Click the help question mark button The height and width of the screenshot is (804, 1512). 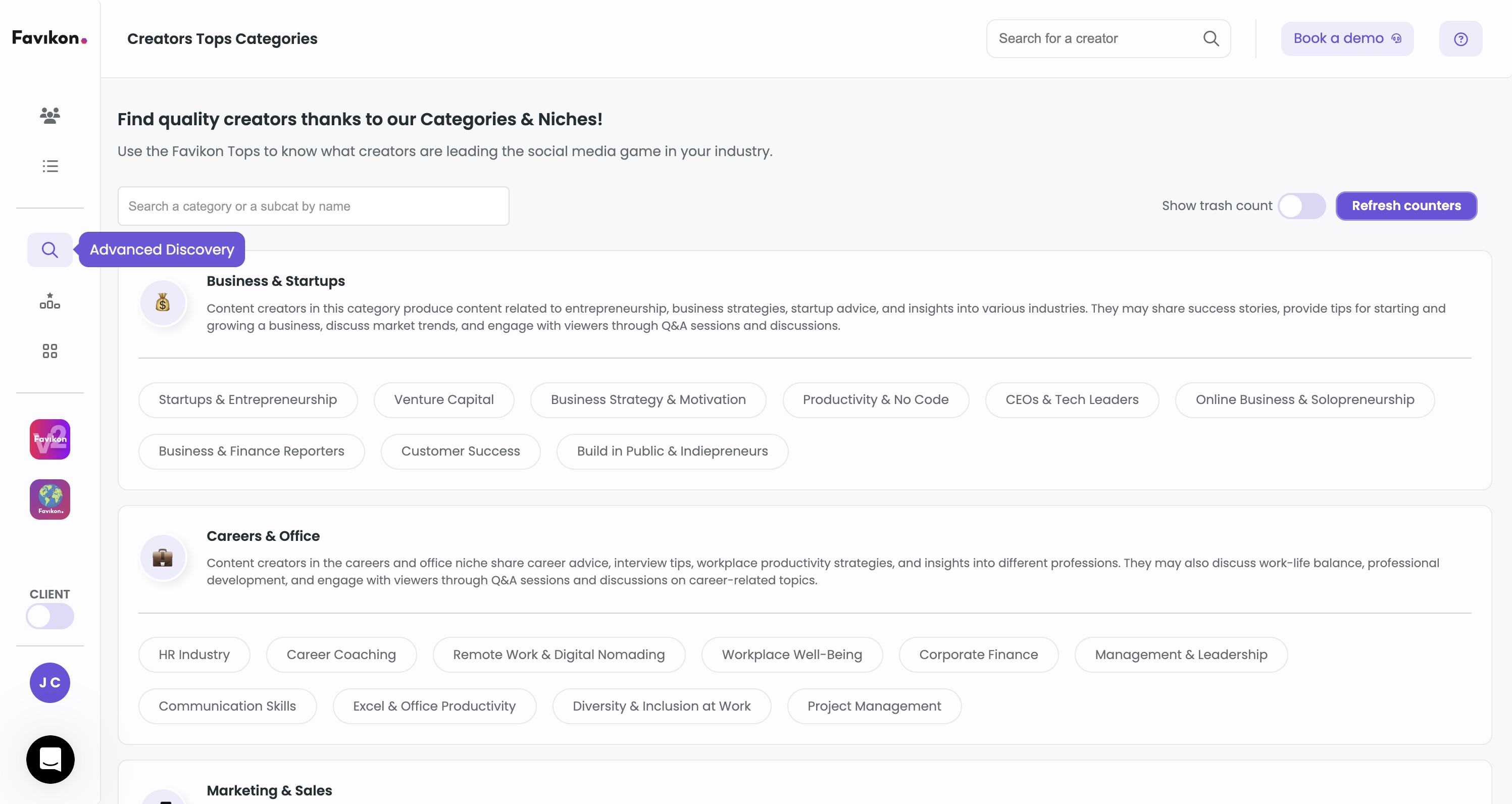[x=1460, y=39]
